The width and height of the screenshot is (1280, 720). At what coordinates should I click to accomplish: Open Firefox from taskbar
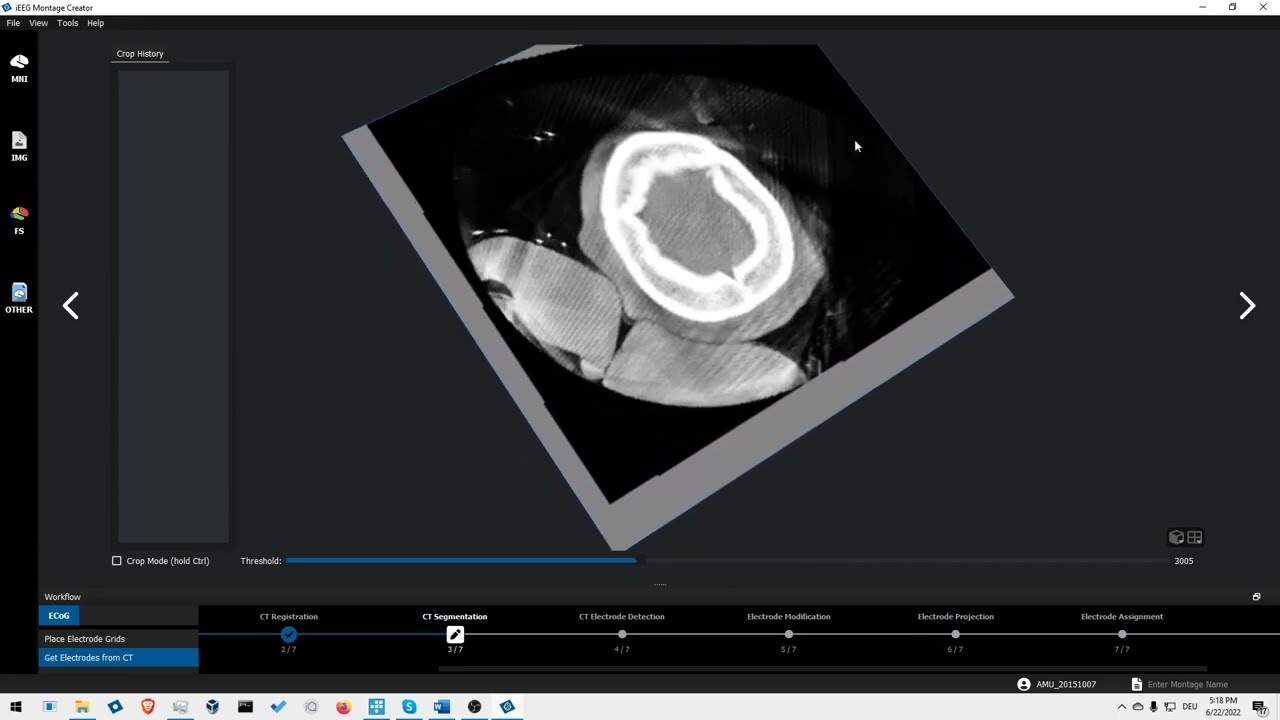(344, 707)
